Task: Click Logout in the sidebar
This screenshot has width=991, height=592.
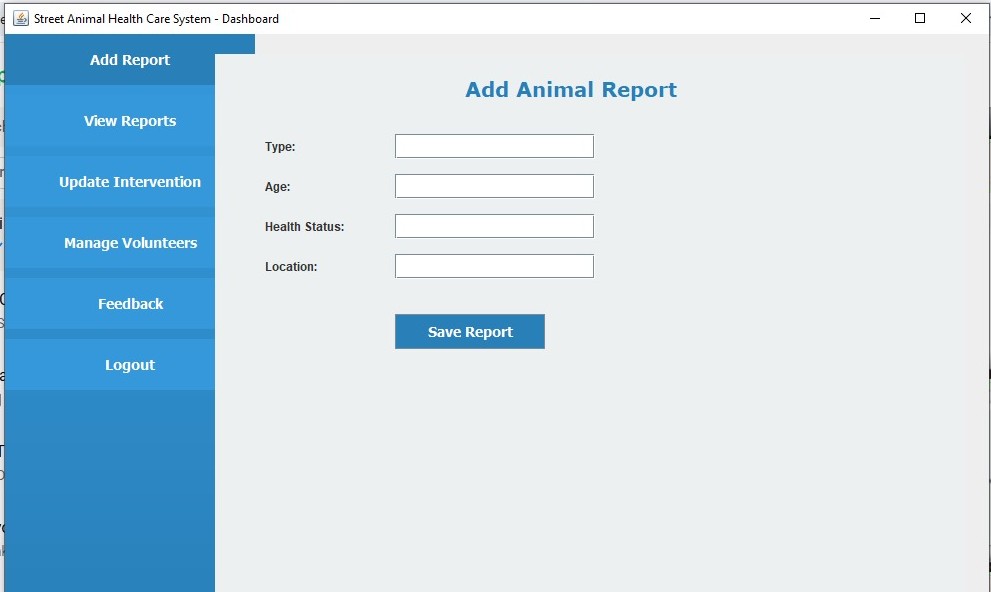Action: 129,364
